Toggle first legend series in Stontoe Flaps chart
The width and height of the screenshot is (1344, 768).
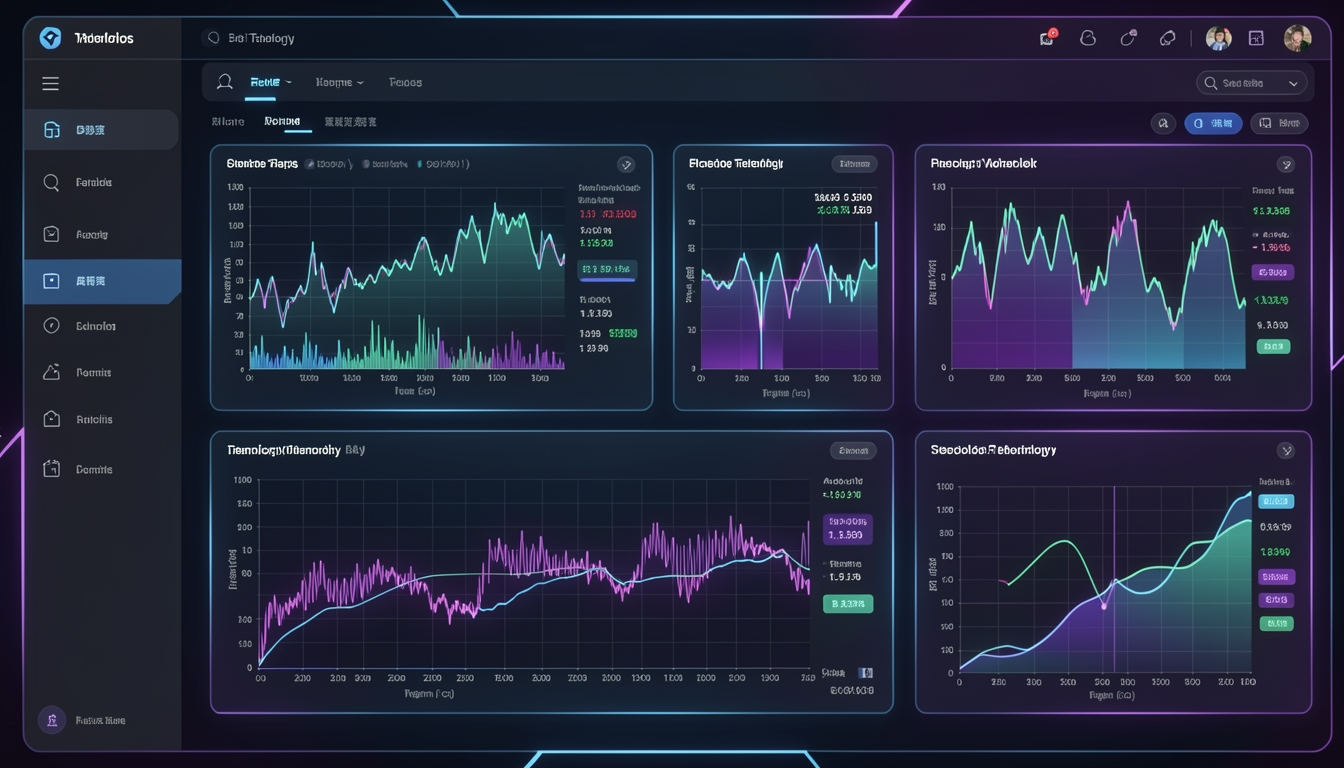click(329, 164)
